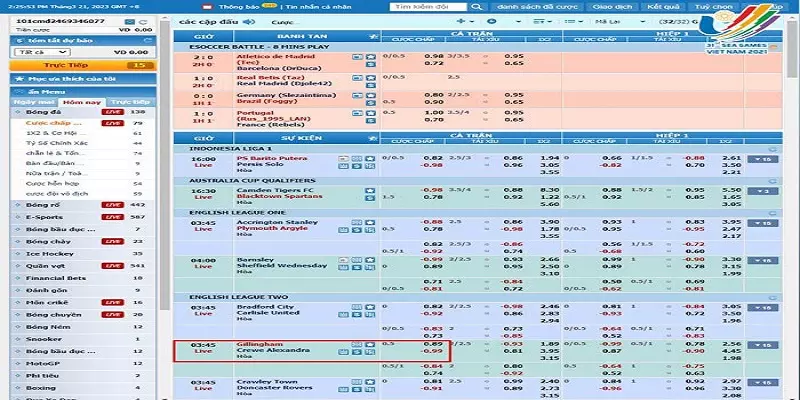This screenshot has width=800, height=400.
Task: Open the 'Tất cả' dropdown
Action: tap(41, 50)
